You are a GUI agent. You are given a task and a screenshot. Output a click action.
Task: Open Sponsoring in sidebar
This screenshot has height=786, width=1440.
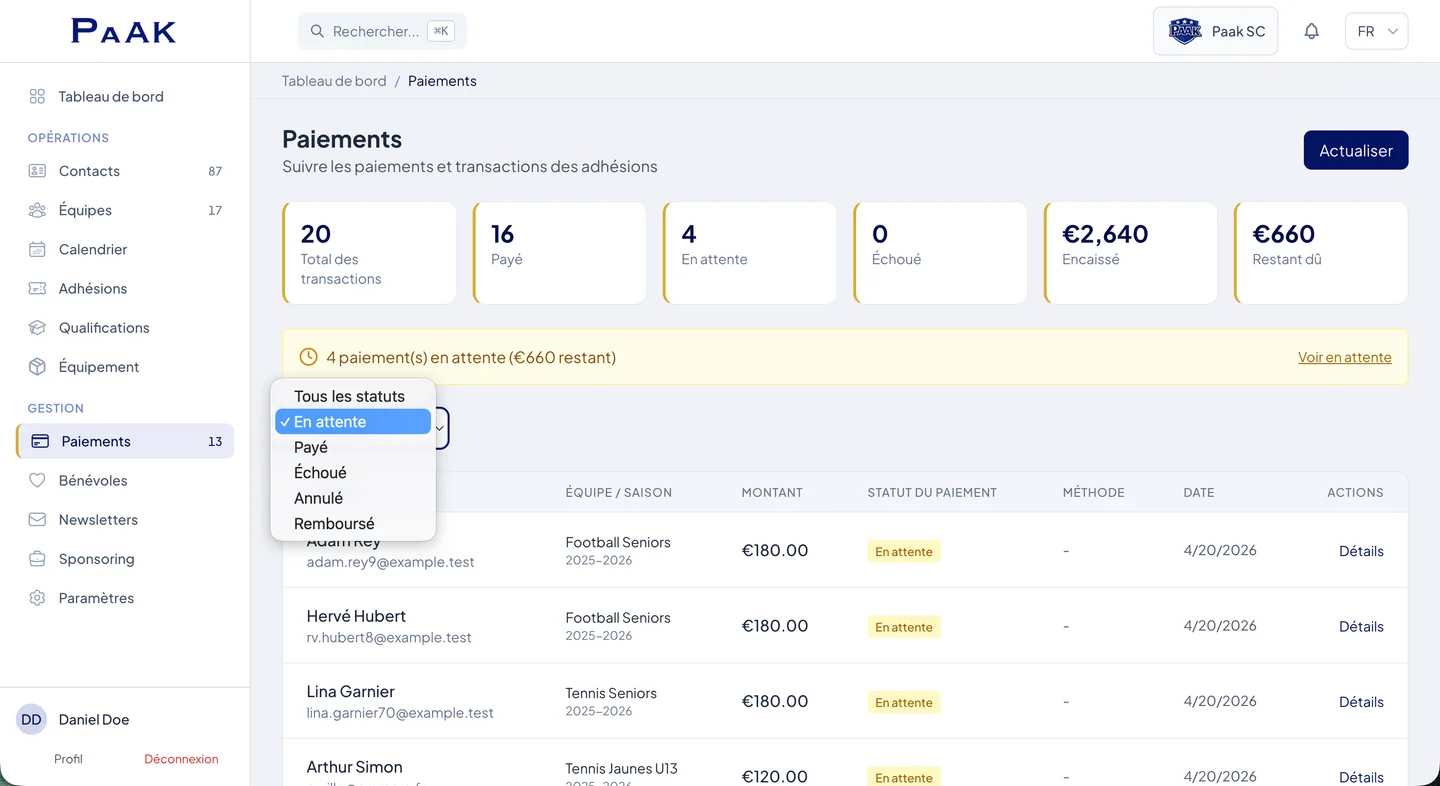click(125, 559)
